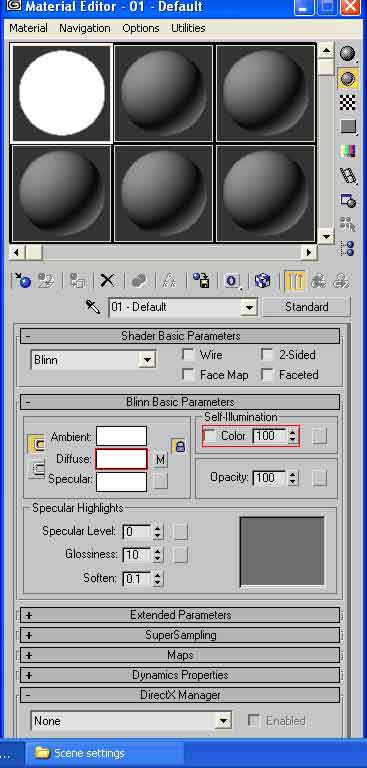The height and width of the screenshot is (768, 367).
Task: Click the Video Color Check icon
Action: pyautogui.click(x=348, y=151)
